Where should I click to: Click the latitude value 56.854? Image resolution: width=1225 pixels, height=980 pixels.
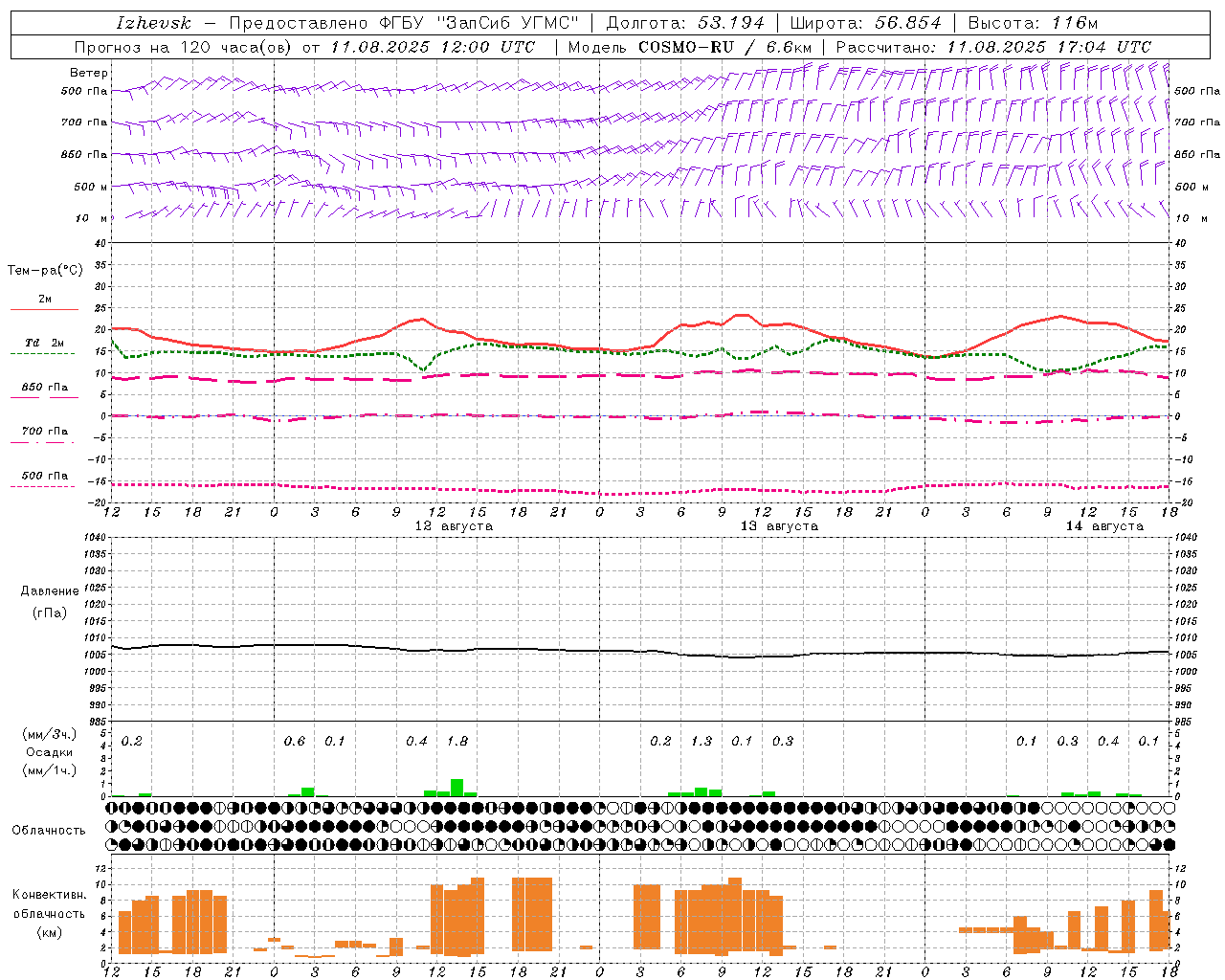[906, 23]
